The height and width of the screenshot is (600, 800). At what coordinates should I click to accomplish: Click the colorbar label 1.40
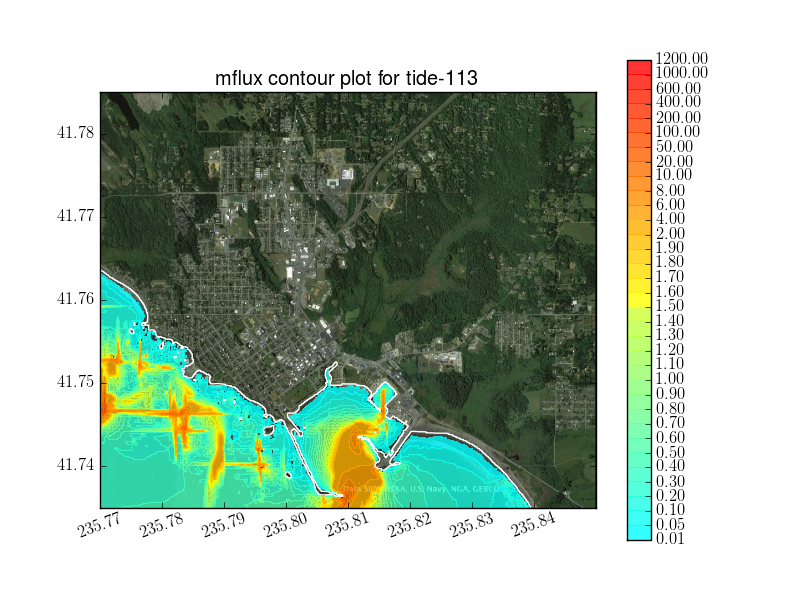click(670, 321)
